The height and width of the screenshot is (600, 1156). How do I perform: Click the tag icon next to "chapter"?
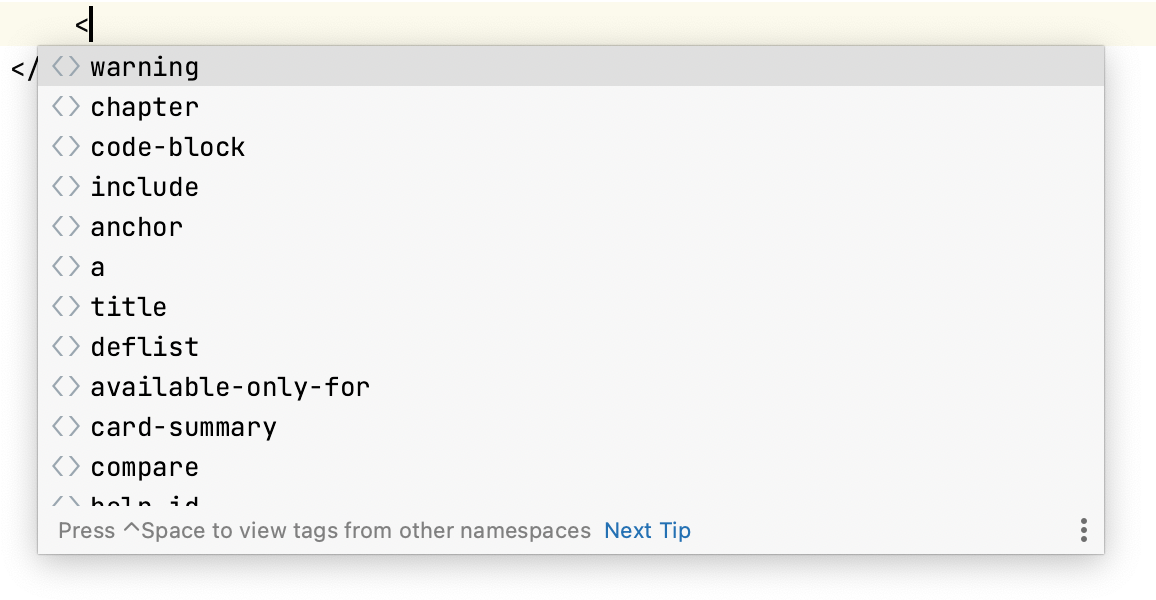click(x=65, y=106)
